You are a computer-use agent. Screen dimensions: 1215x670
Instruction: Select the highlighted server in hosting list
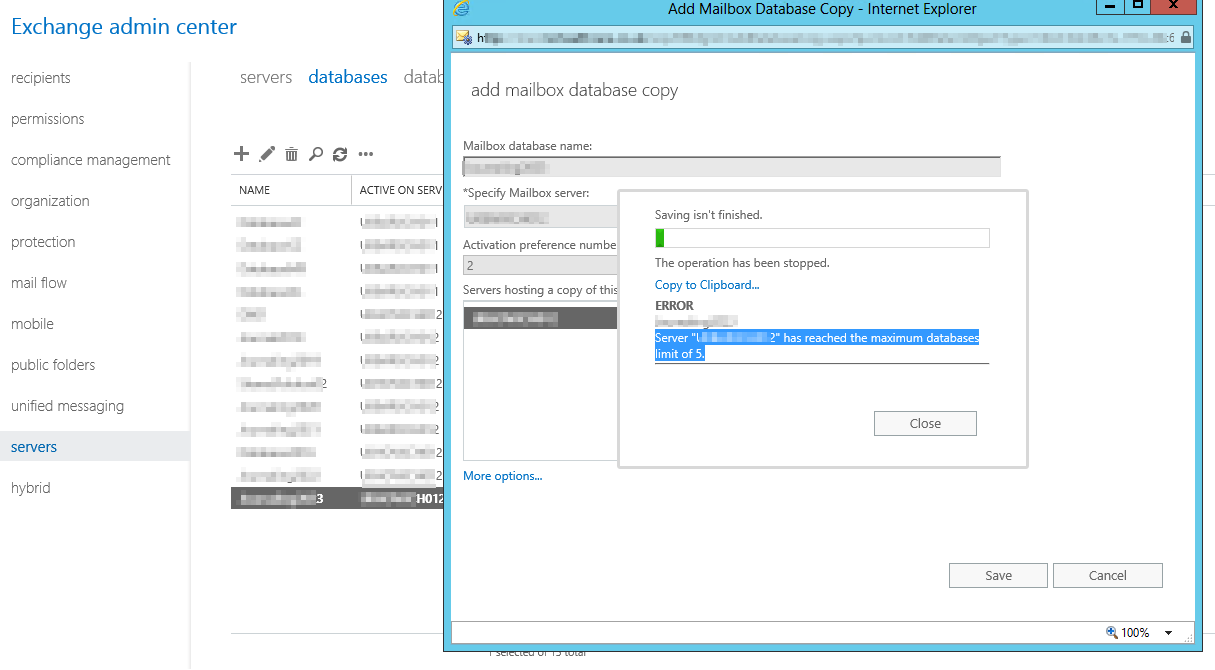pos(541,318)
